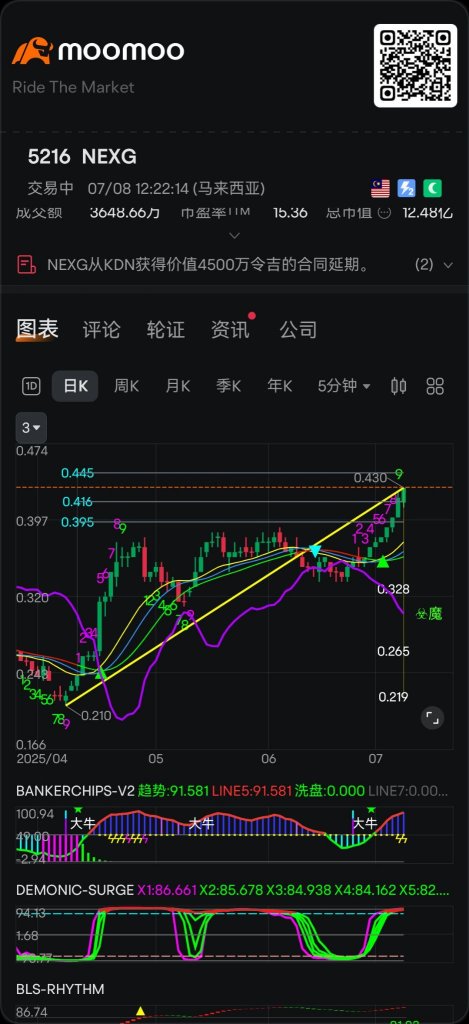Select the 周K timeframe
This screenshot has width=469, height=1024.
point(126,386)
